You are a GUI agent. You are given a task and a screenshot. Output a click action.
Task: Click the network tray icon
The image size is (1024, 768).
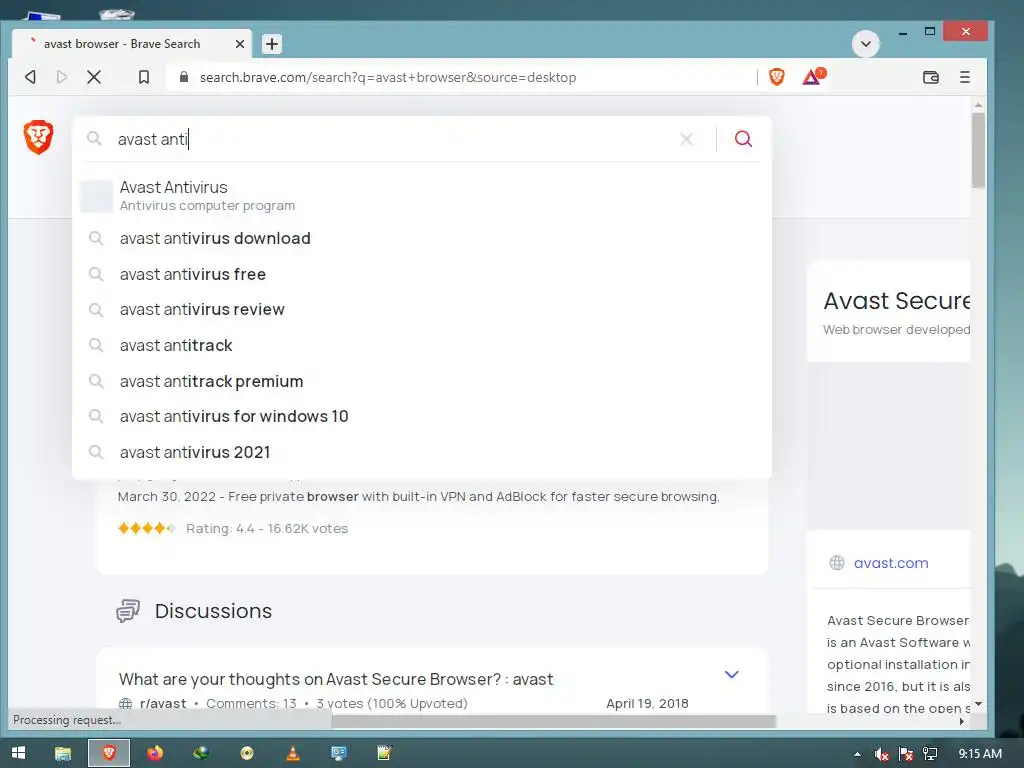coord(930,754)
